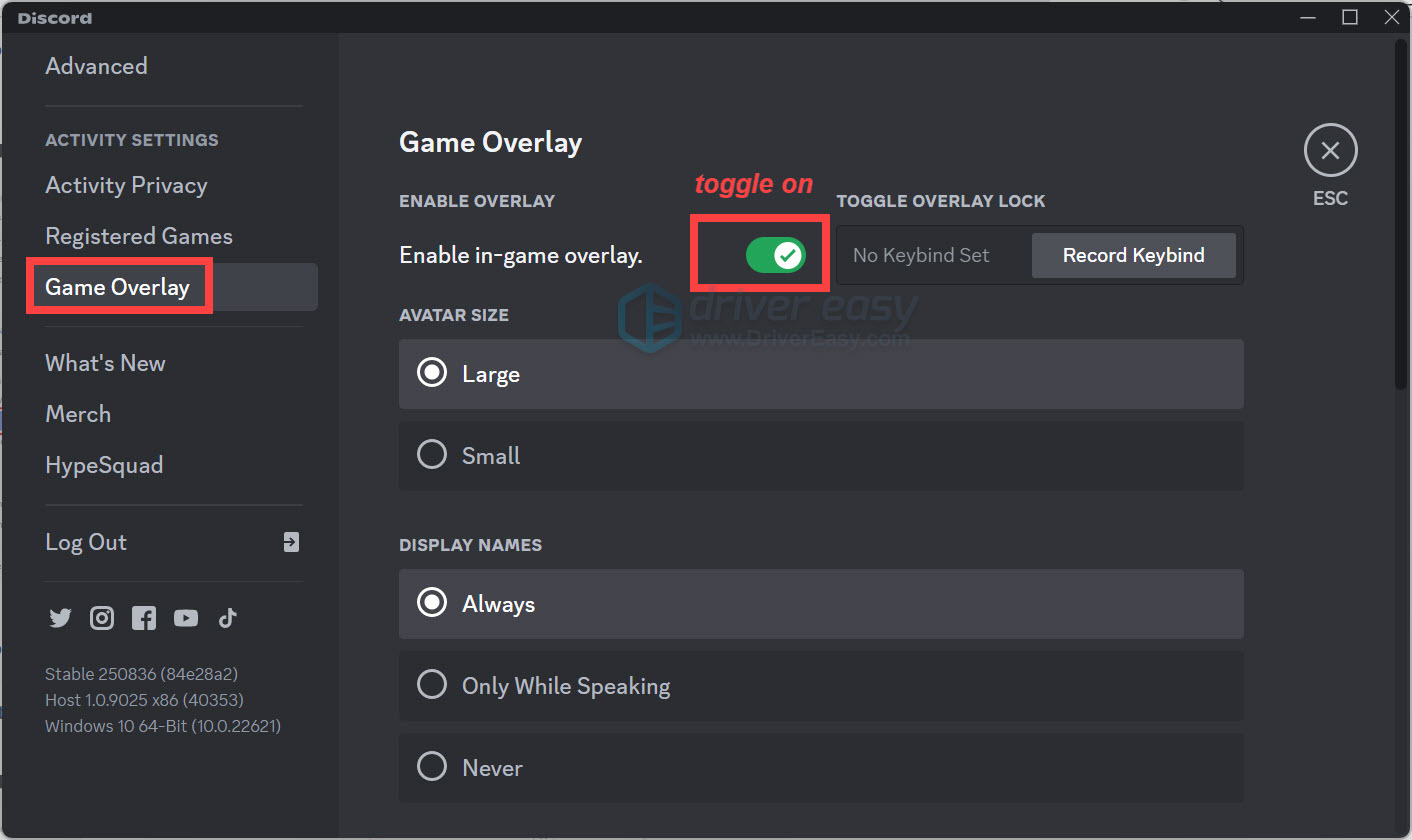Click the Instagram icon in sidebar footer
This screenshot has width=1412, height=840.
pos(101,618)
